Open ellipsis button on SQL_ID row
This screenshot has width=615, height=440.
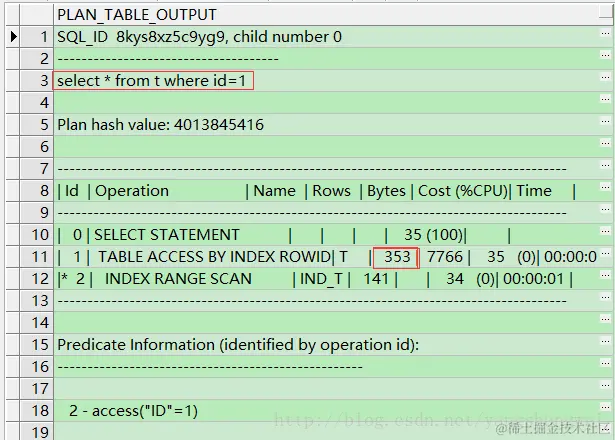[x=605, y=33]
